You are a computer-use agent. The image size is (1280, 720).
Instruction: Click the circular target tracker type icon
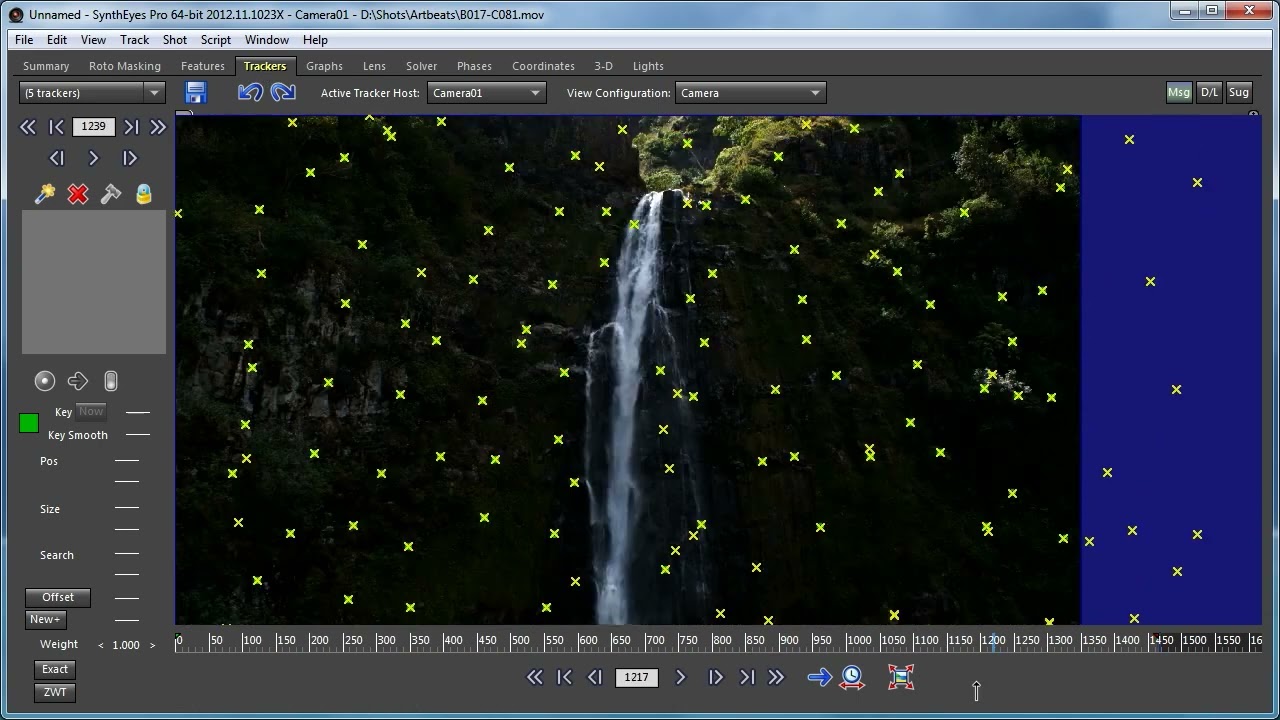coord(45,381)
